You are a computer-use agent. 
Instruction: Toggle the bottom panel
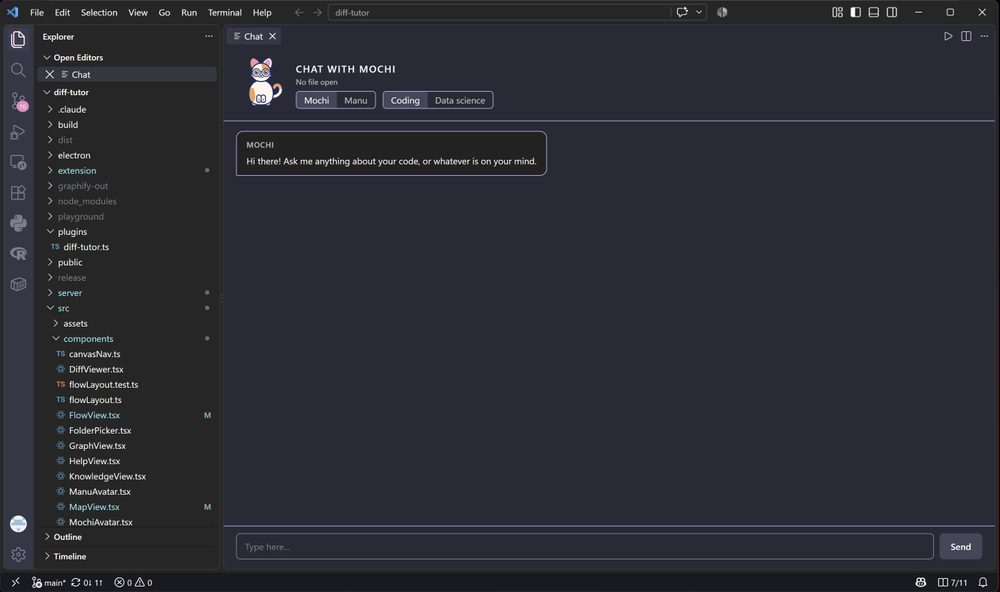click(x=874, y=12)
